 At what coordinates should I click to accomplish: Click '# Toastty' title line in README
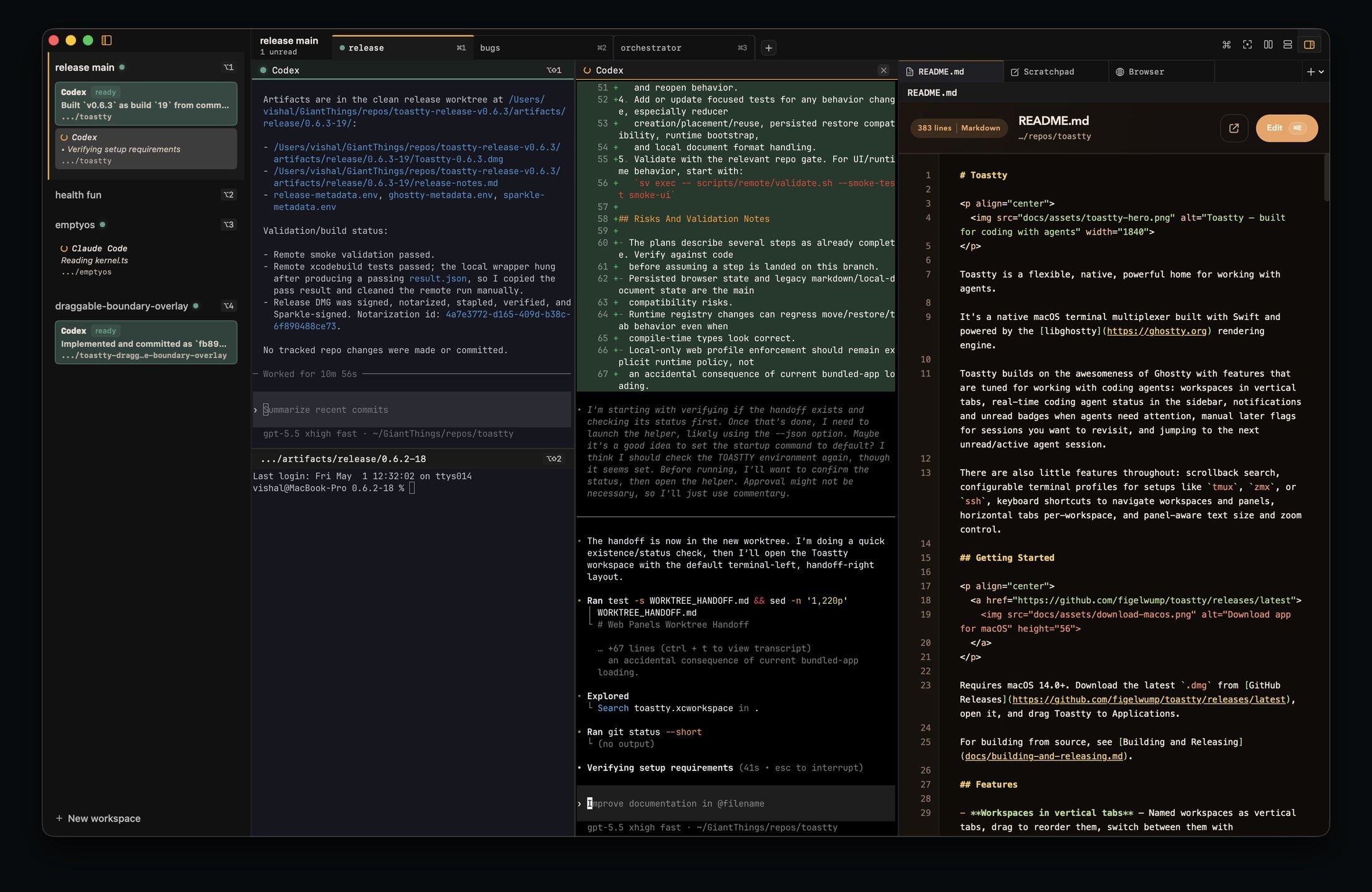[x=983, y=175]
